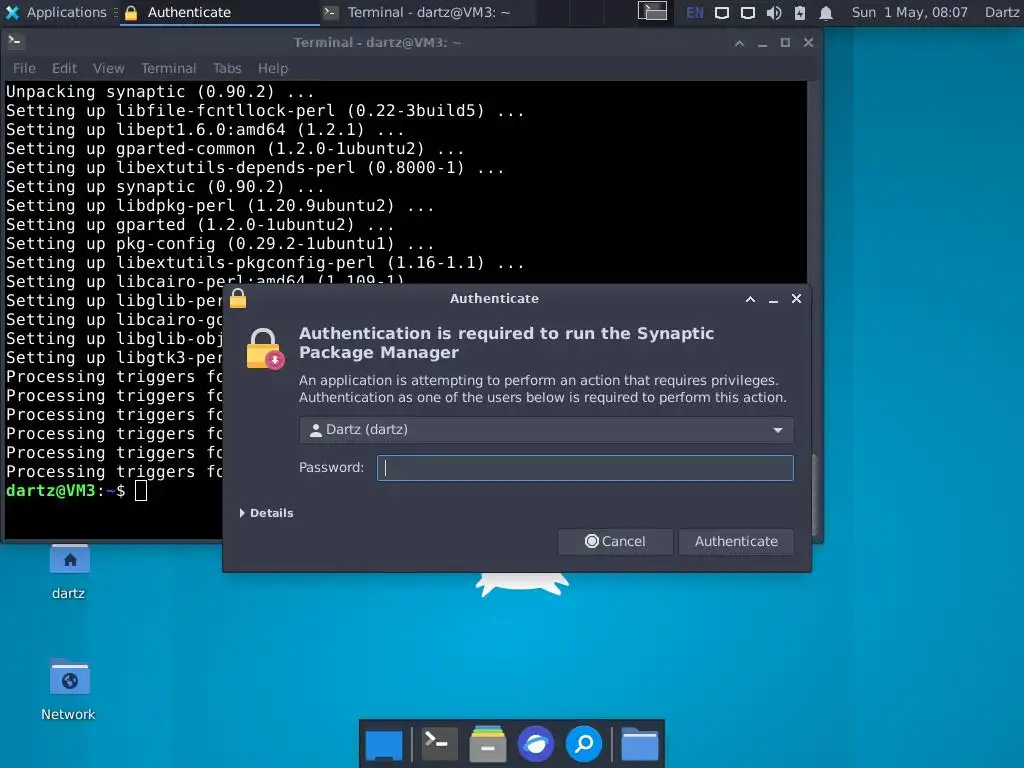Maximize the Terminal window

[785, 42]
